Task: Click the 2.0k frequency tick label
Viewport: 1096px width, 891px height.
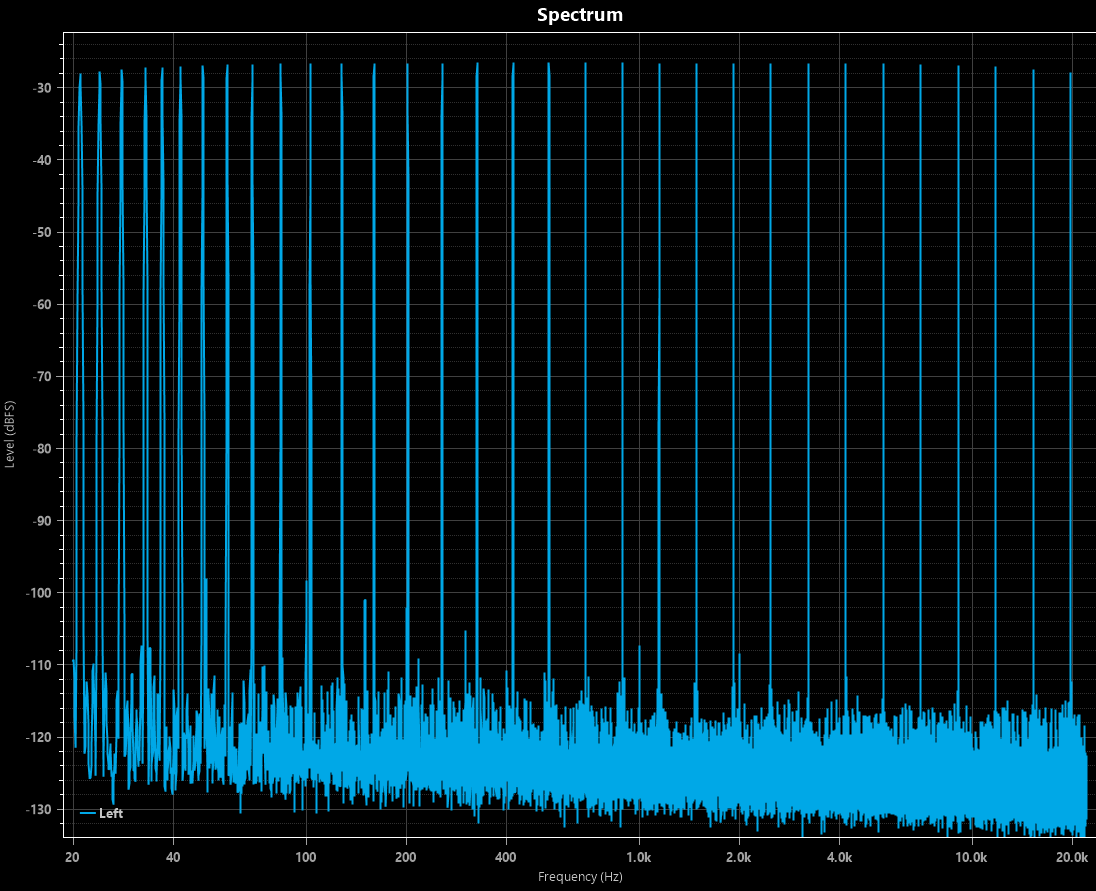Action: (x=738, y=857)
